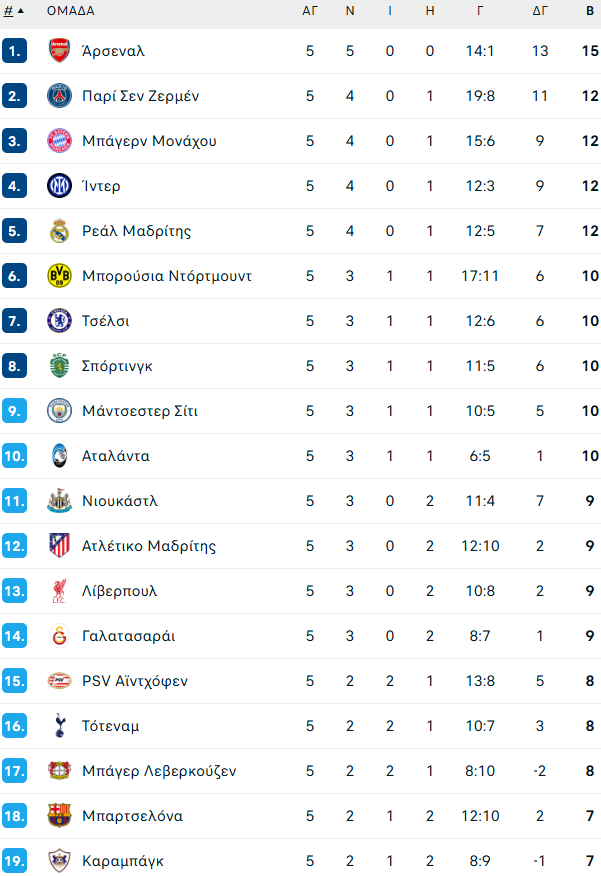The height and width of the screenshot is (876, 601).
Task: Click the Barcelona crest icon
Action: 59,816
